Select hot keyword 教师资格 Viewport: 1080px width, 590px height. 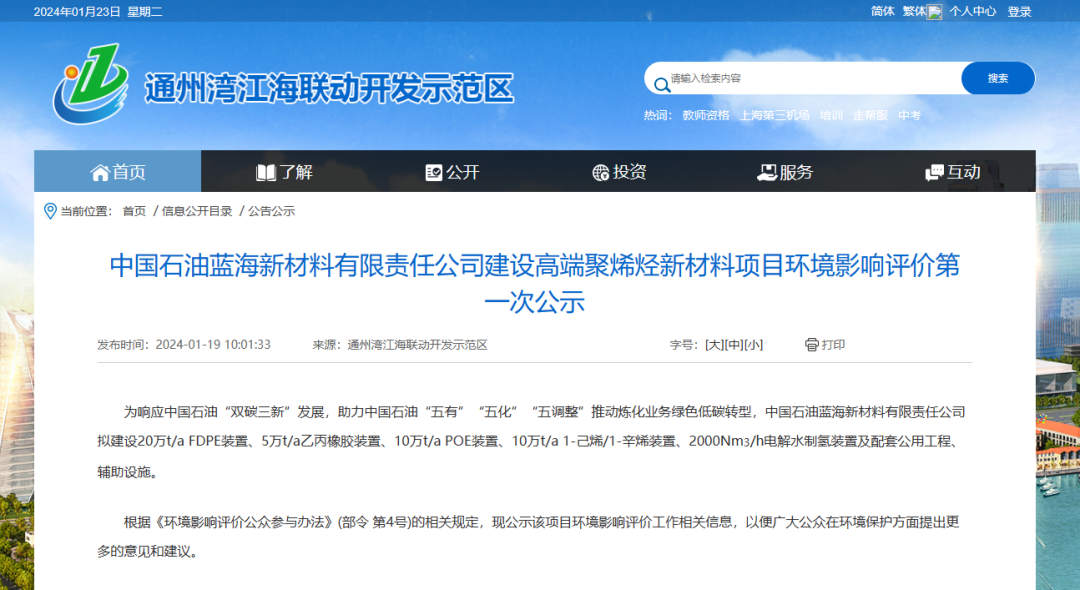[706, 115]
